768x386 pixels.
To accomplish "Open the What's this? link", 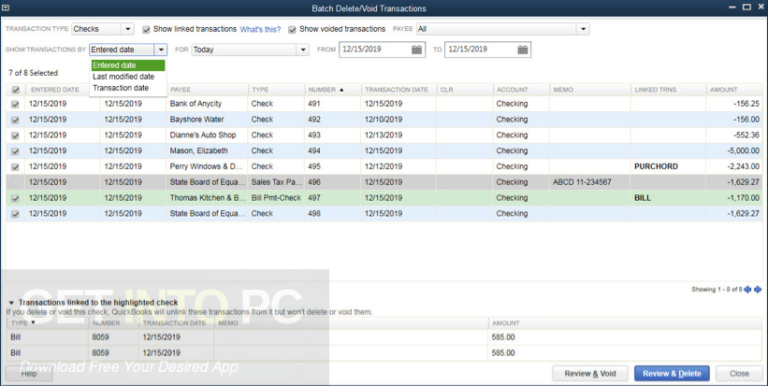I will [x=260, y=29].
